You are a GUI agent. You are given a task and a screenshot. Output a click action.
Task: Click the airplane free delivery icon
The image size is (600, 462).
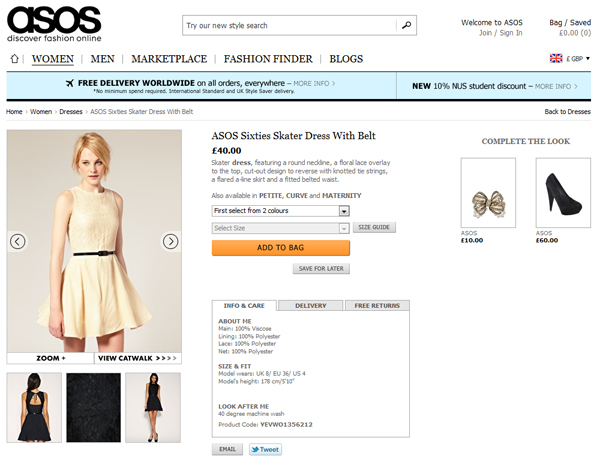point(70,83)
